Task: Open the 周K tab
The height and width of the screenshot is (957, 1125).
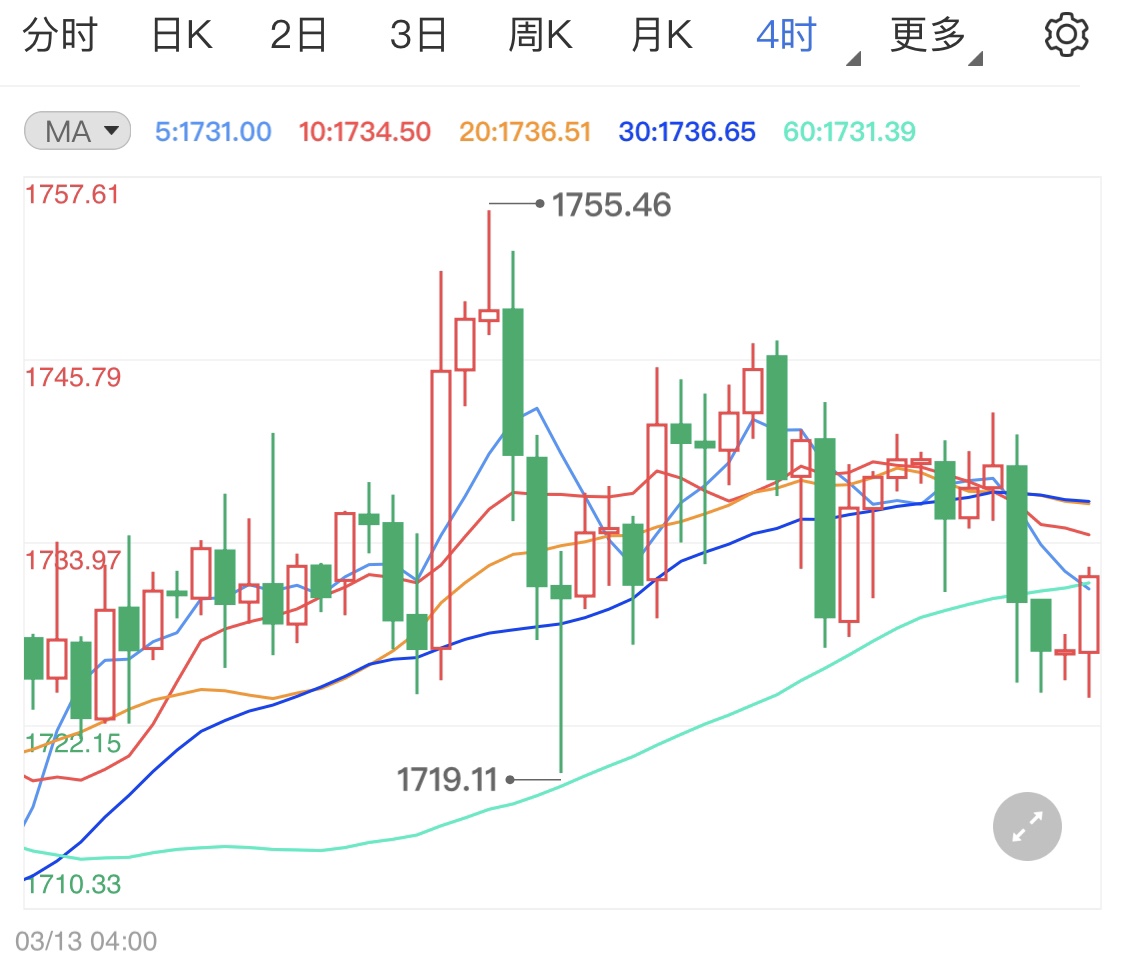Action: click(x=540, y=35)
